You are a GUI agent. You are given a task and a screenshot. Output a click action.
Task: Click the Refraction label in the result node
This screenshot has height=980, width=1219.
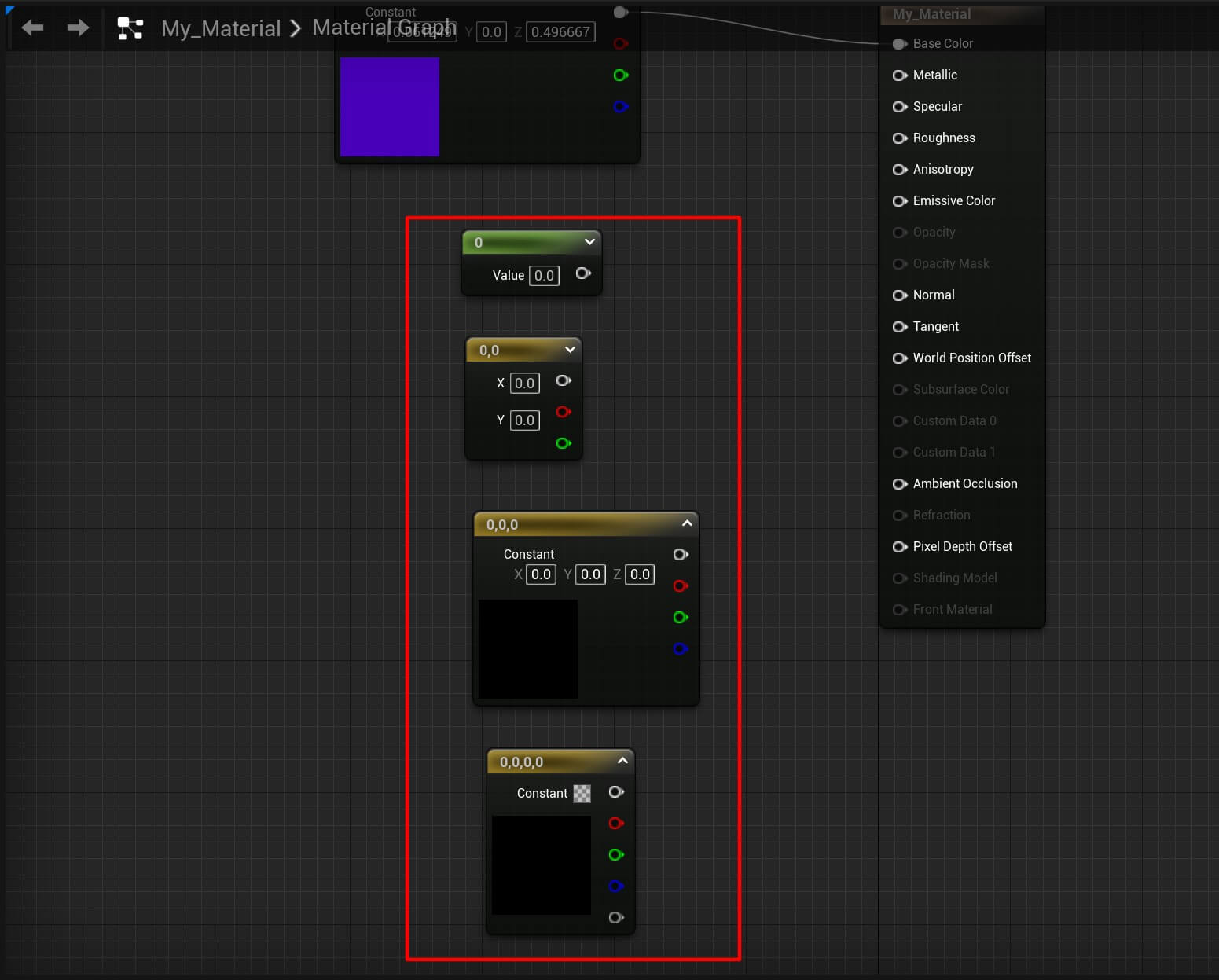click(x=942, y=516)
